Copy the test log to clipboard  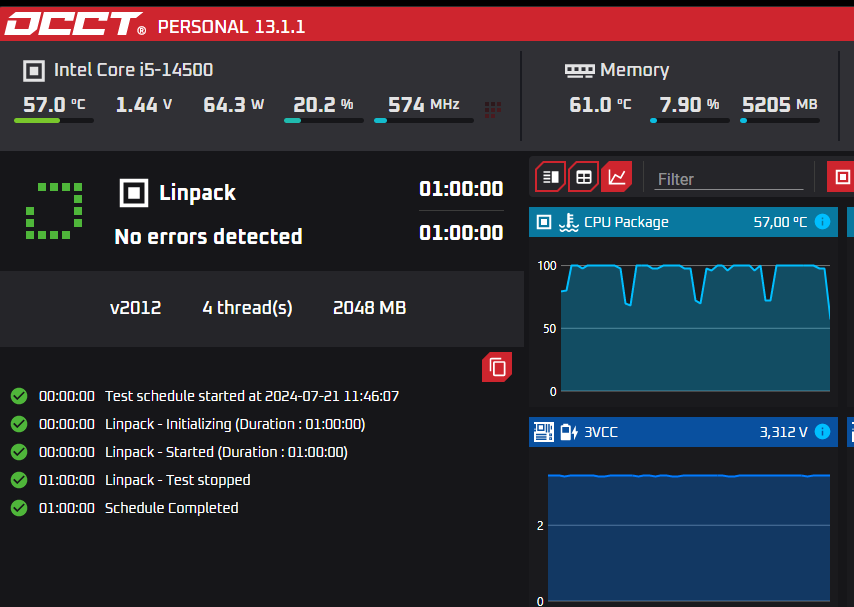497,367
